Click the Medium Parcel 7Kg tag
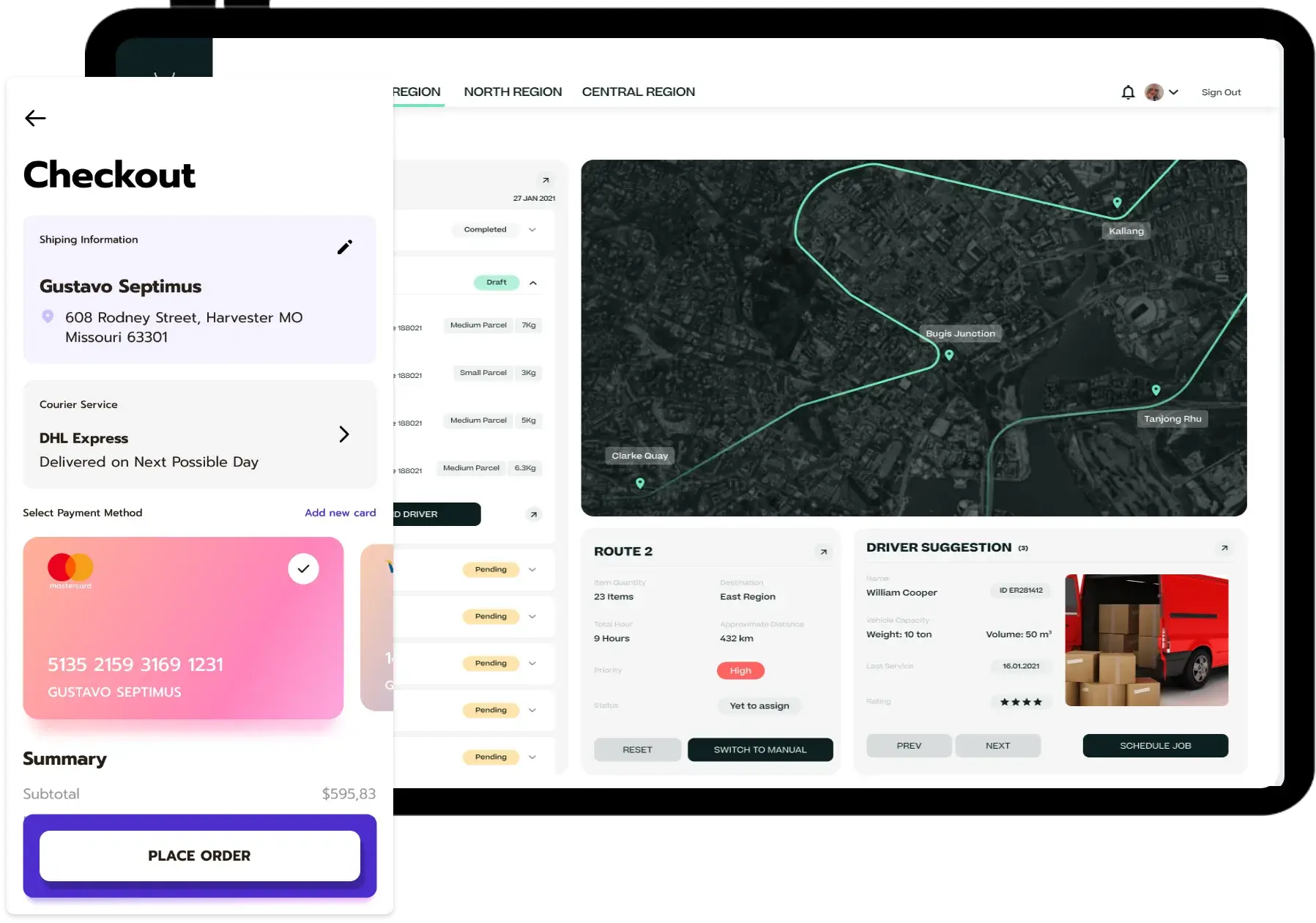The image size is (1316, 923). click(x=493, y=325)
